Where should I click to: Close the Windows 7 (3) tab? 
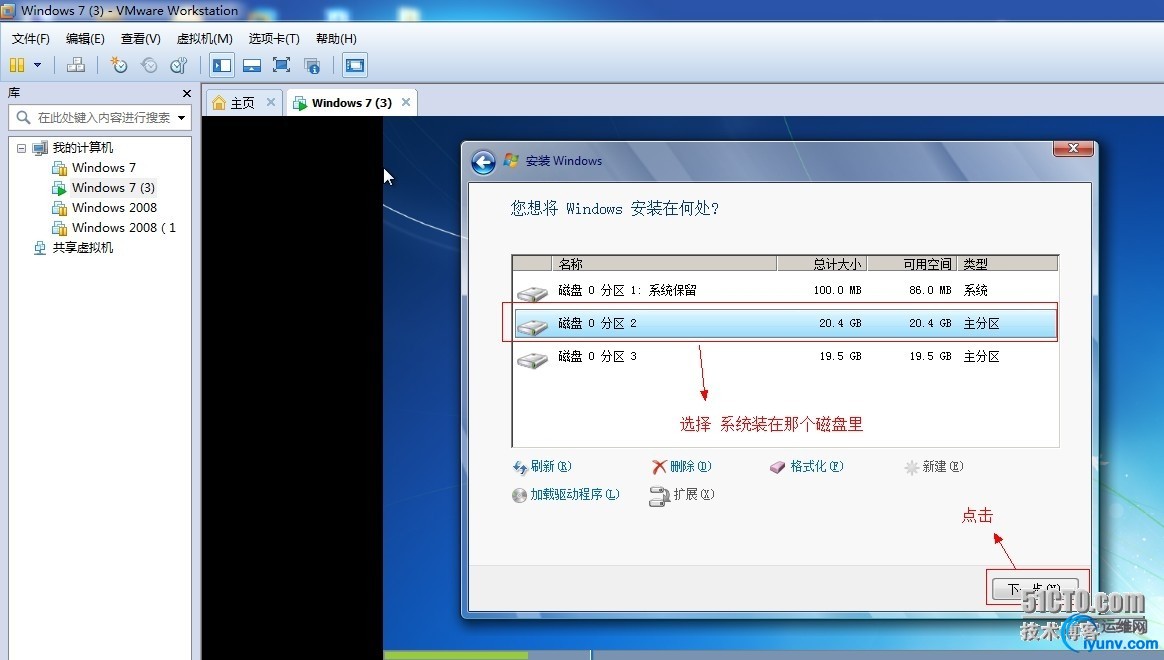click(x=406, y=102)
